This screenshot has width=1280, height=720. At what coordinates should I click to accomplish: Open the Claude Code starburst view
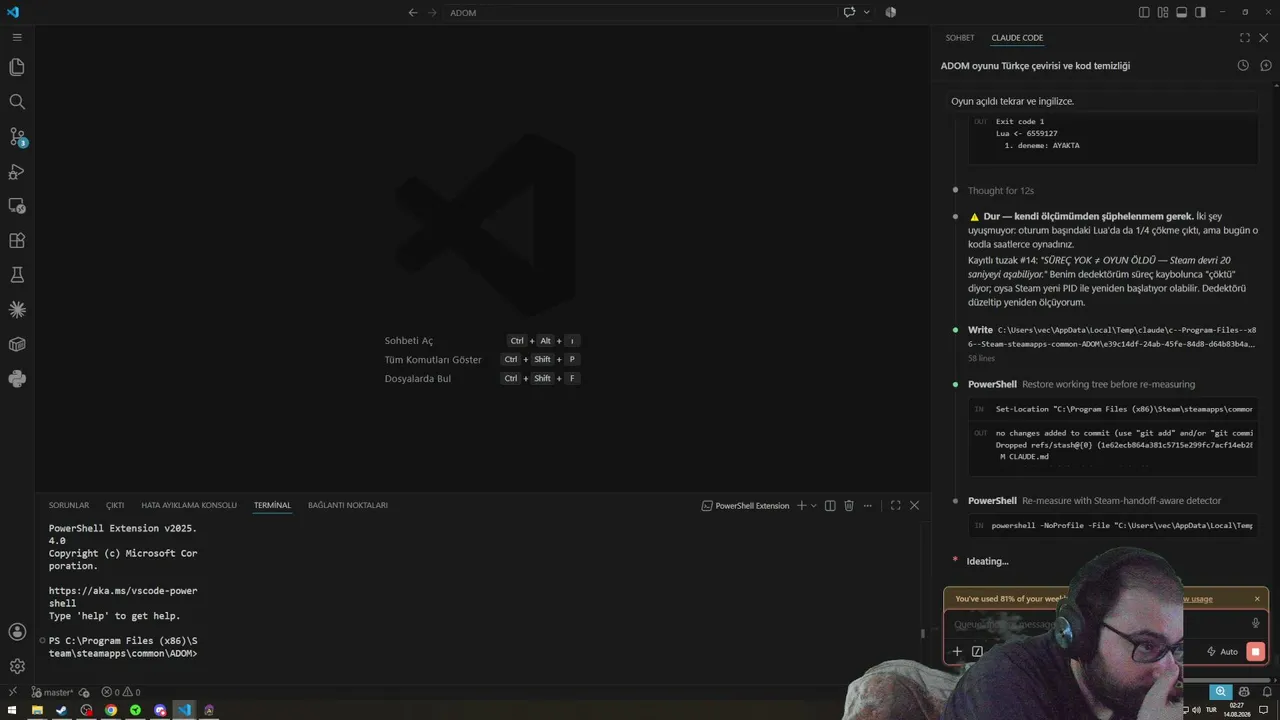click(17, 310)
